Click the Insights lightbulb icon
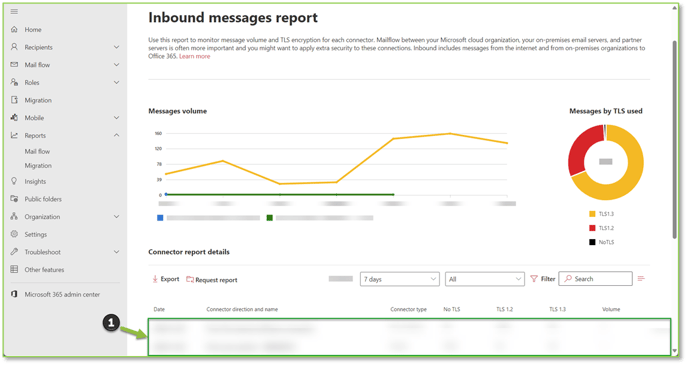The height and width of the screenshot is (365, 687). pos(14,181)
